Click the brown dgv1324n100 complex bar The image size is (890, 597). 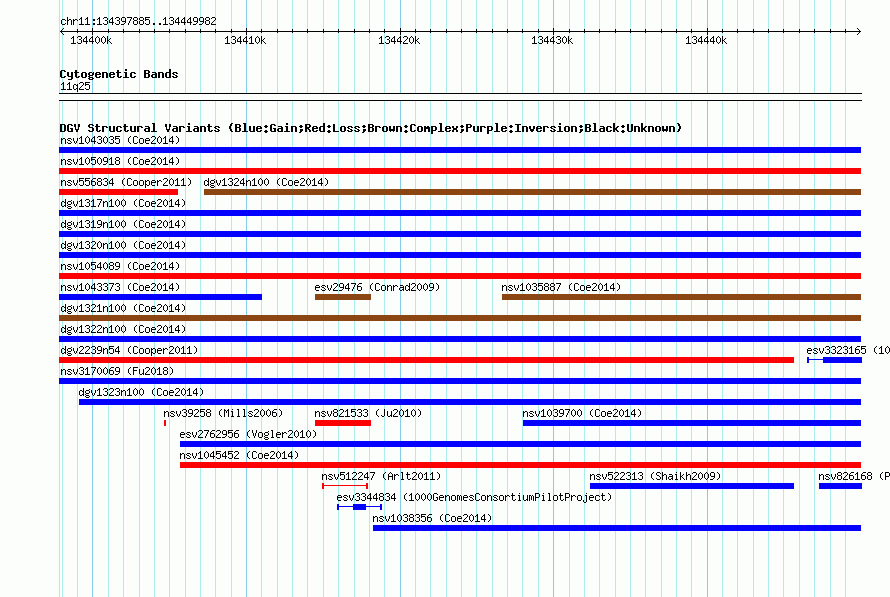pos(532,192)
